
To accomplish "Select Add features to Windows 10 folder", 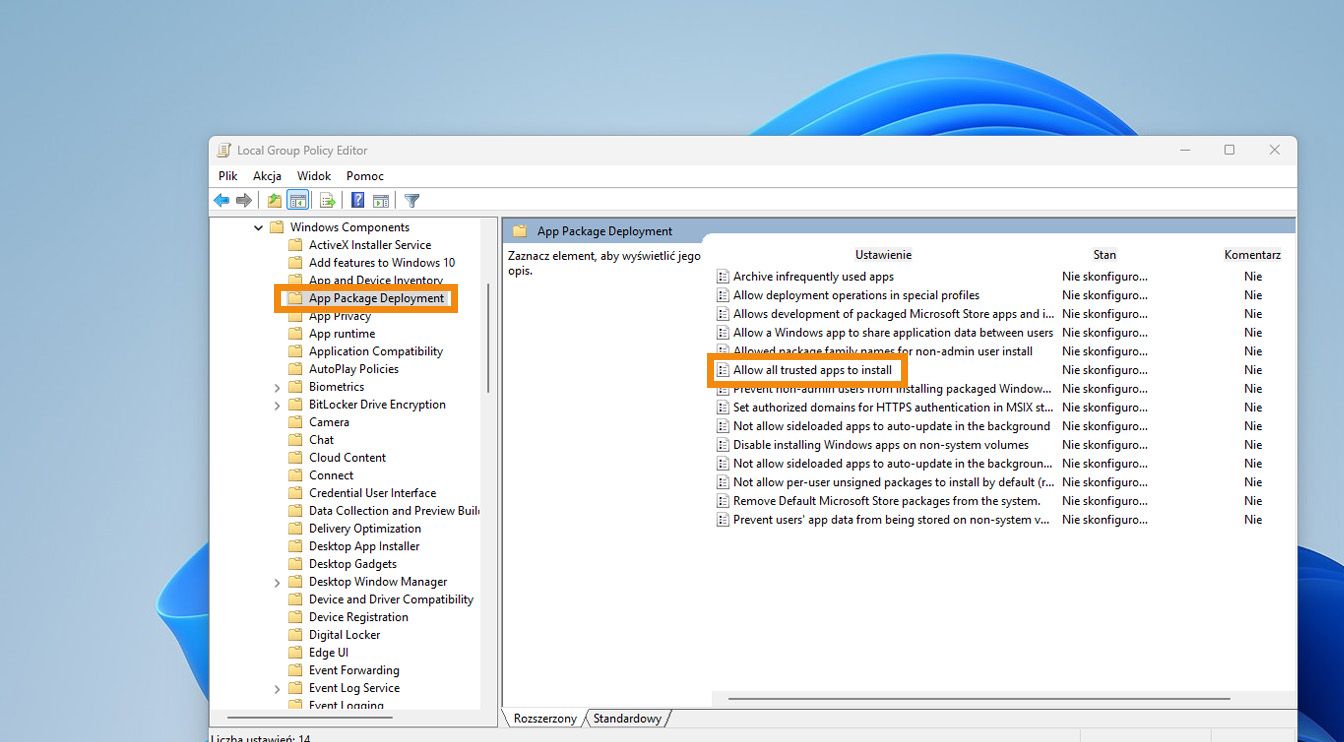I will pyautogui.click(x=382, y=263).
